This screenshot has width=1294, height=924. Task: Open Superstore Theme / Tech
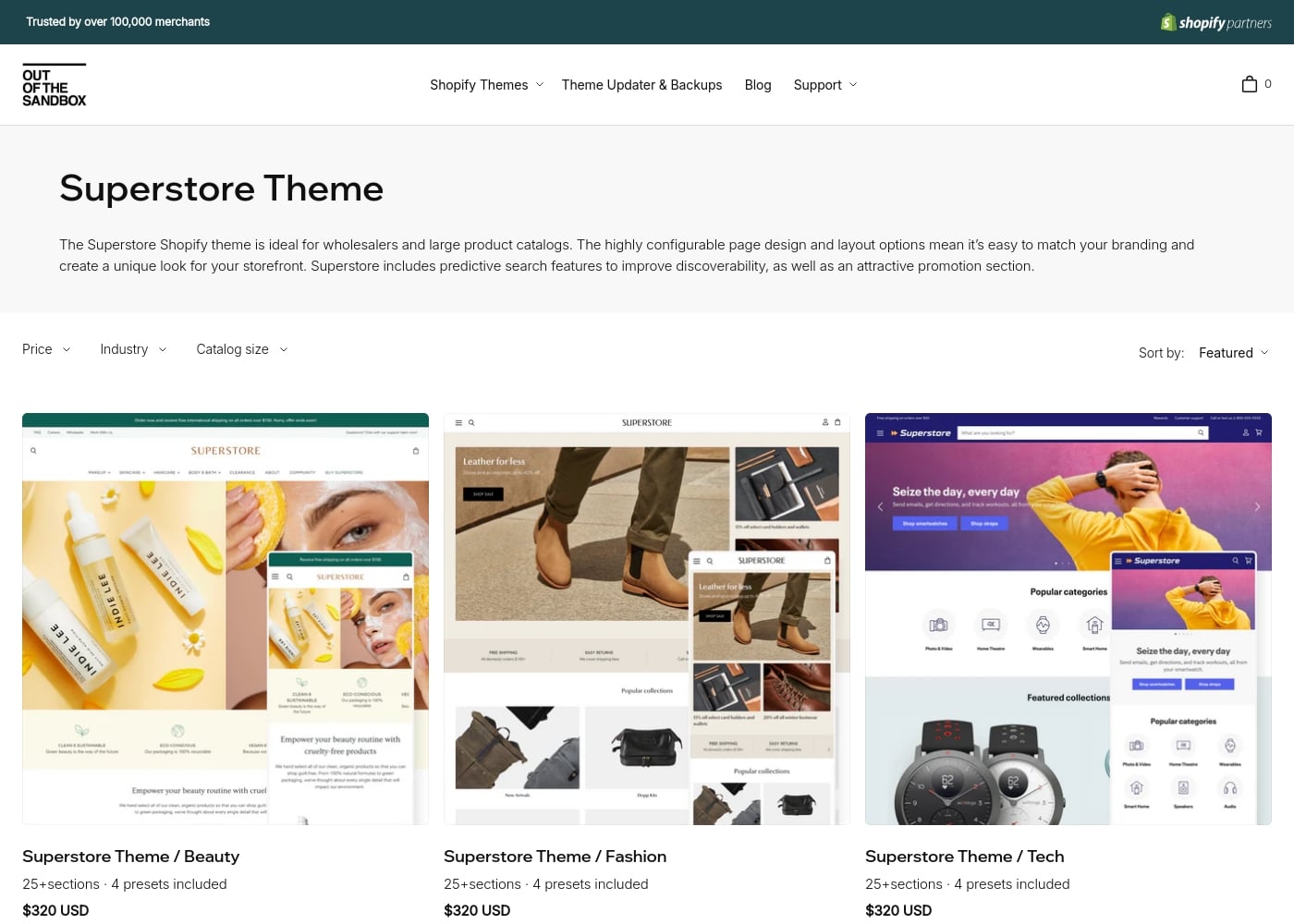pos(964,857)
